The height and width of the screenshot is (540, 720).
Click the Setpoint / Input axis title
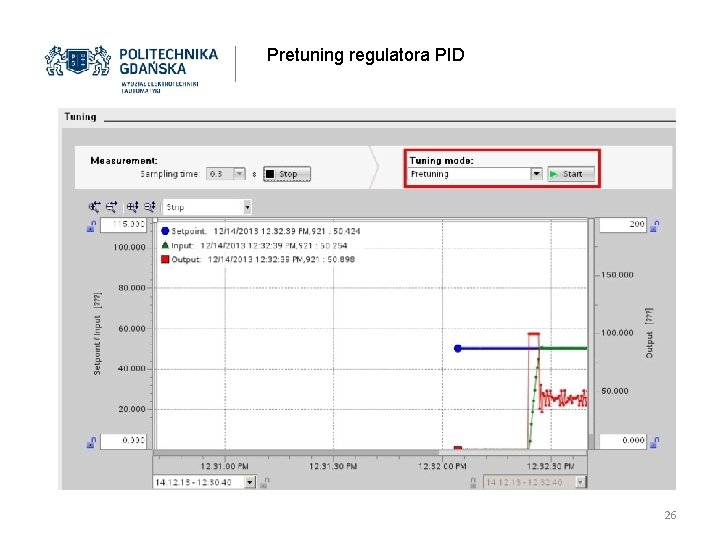click(97, 334)
